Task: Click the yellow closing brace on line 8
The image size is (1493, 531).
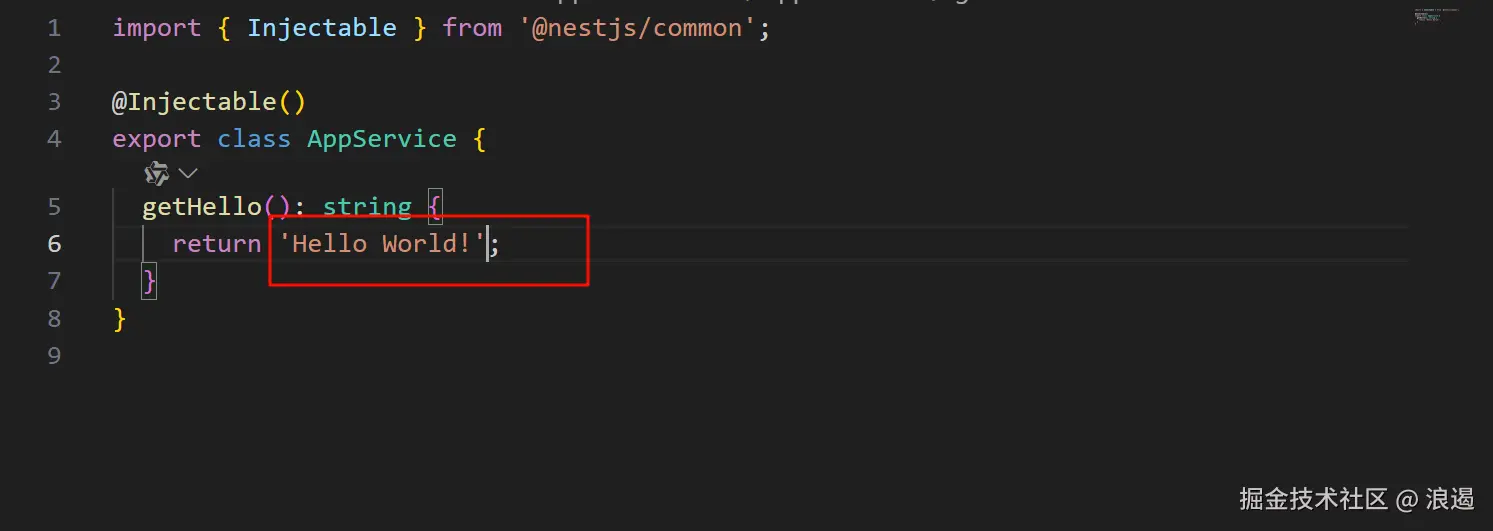Action: point(120,319)
